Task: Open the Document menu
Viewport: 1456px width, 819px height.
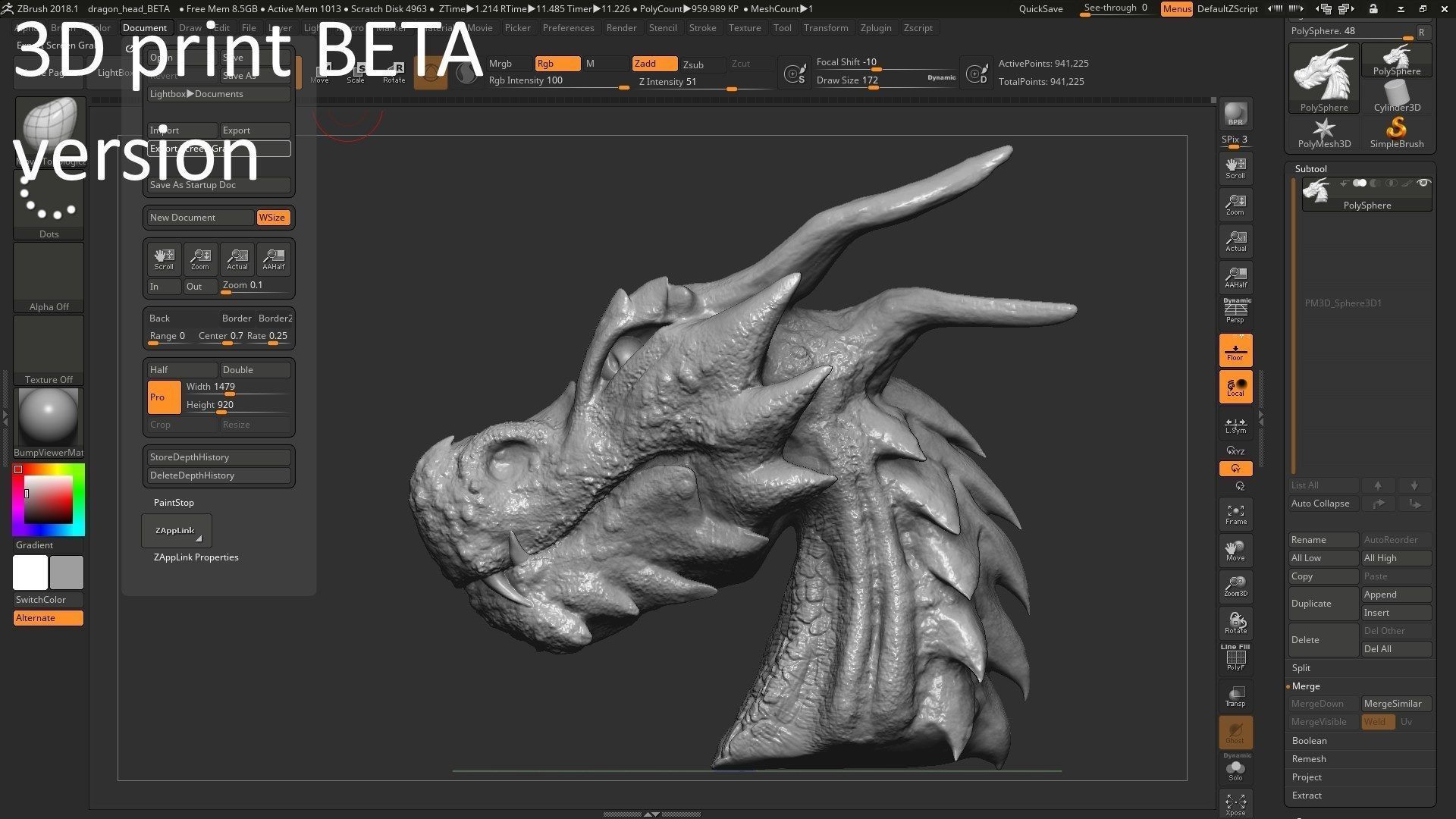Action: (145, 28)
